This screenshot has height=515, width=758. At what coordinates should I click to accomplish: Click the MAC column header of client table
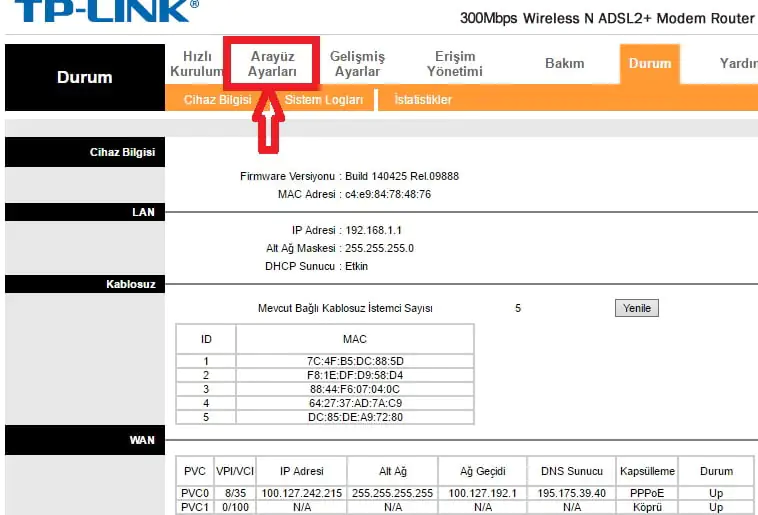(355, 339)
